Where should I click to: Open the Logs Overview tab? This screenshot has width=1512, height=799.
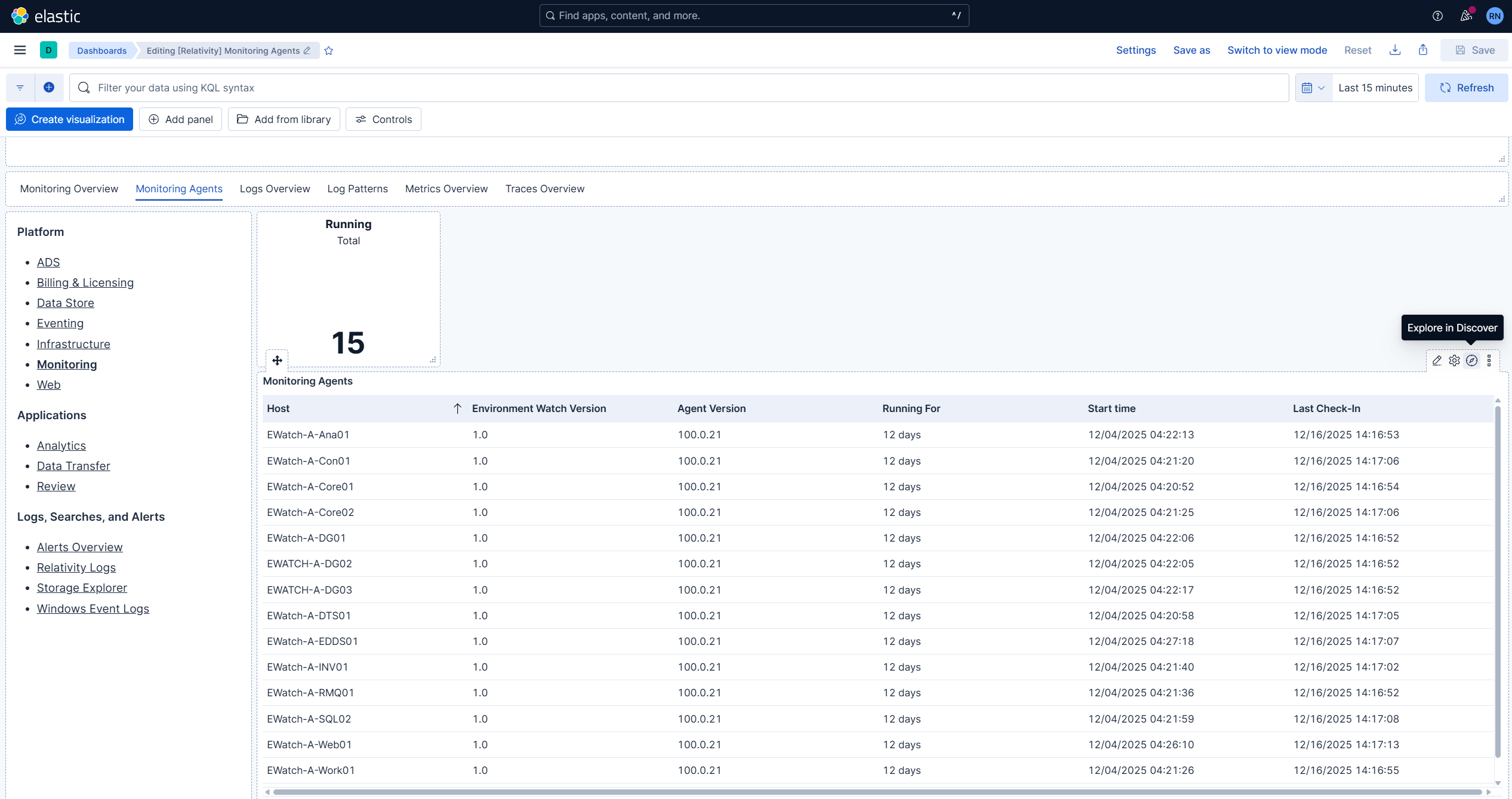275,189
